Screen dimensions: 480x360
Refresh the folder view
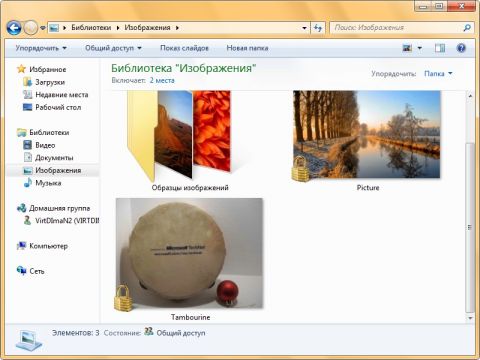[x=318, y=28]
